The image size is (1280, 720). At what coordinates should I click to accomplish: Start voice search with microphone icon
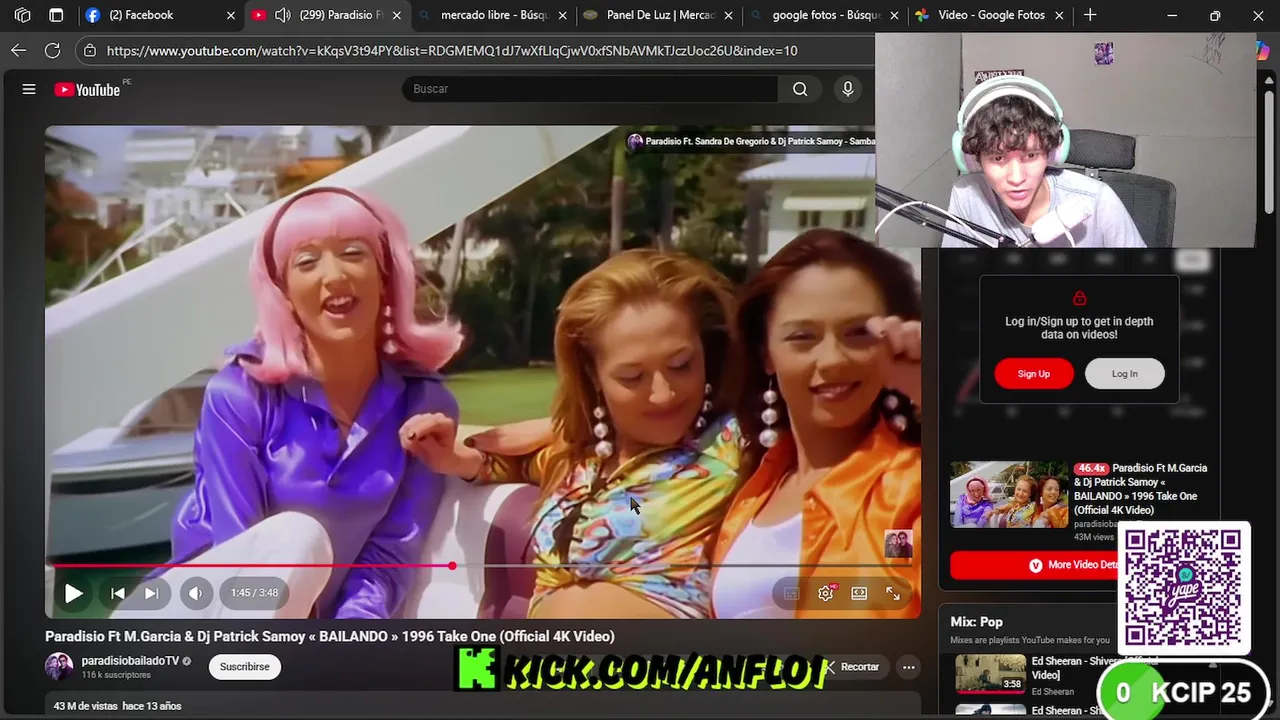click(848, 89)
